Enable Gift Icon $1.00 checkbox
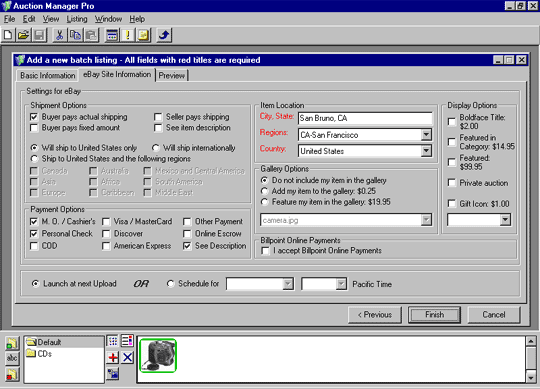Image resolution: width=540 pixels, height=389 pixels. coord(451,203)
